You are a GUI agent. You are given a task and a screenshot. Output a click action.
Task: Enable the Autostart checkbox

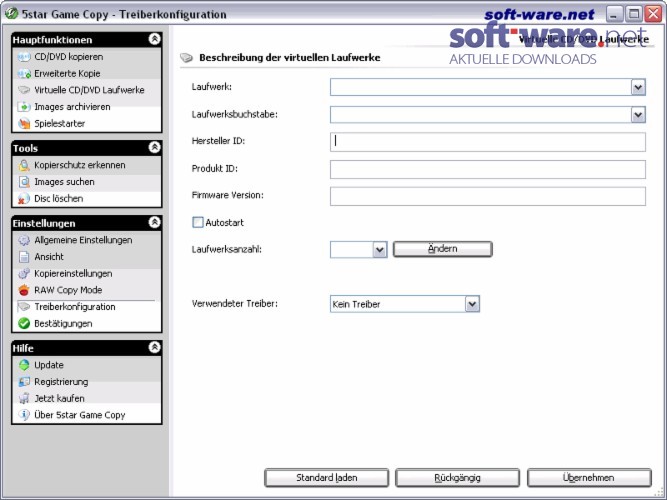[198, 222]
